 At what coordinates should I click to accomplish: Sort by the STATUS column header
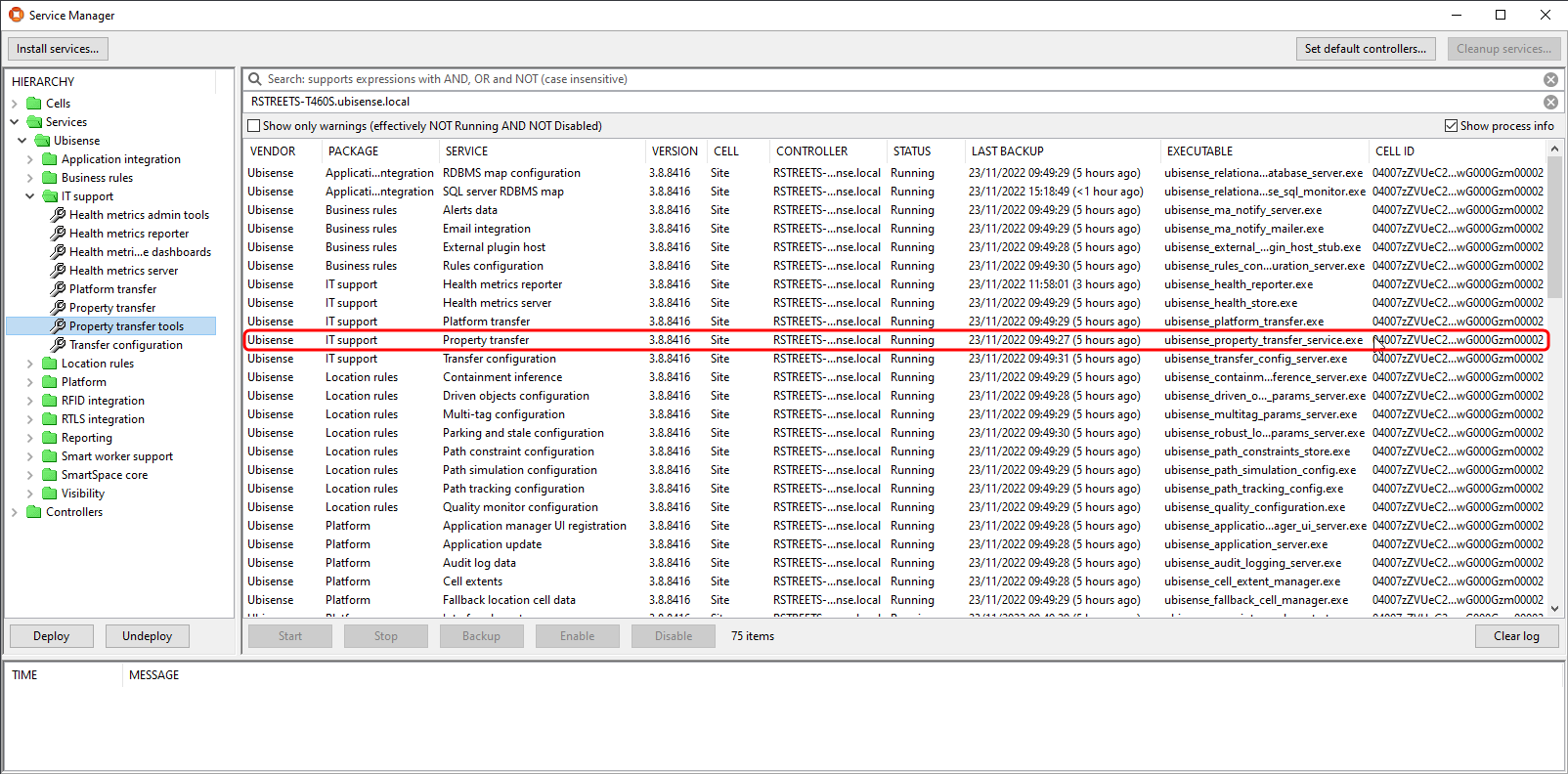912,151
